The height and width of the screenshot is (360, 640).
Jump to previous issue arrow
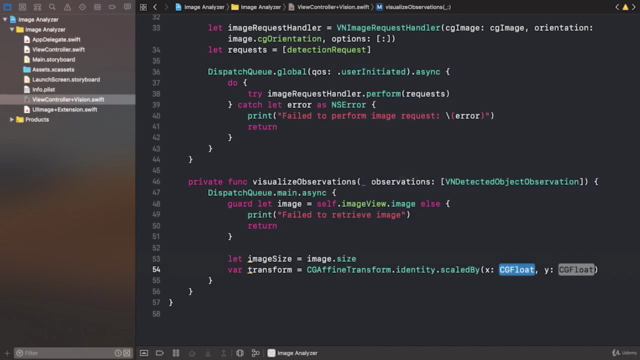(x=617, y=7)
